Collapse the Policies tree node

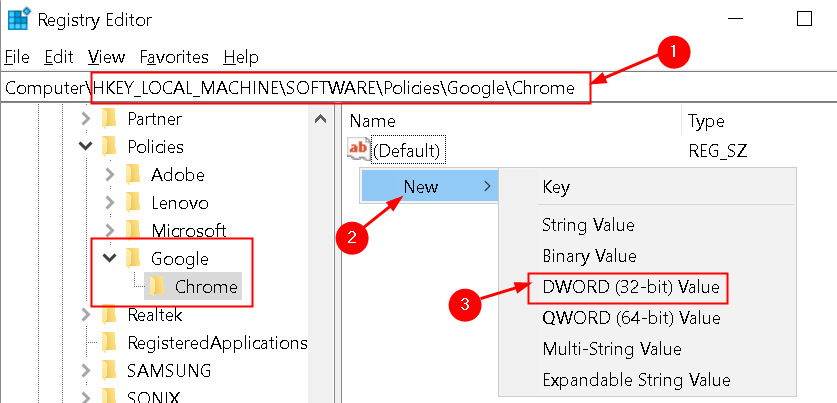click(85, 147)
